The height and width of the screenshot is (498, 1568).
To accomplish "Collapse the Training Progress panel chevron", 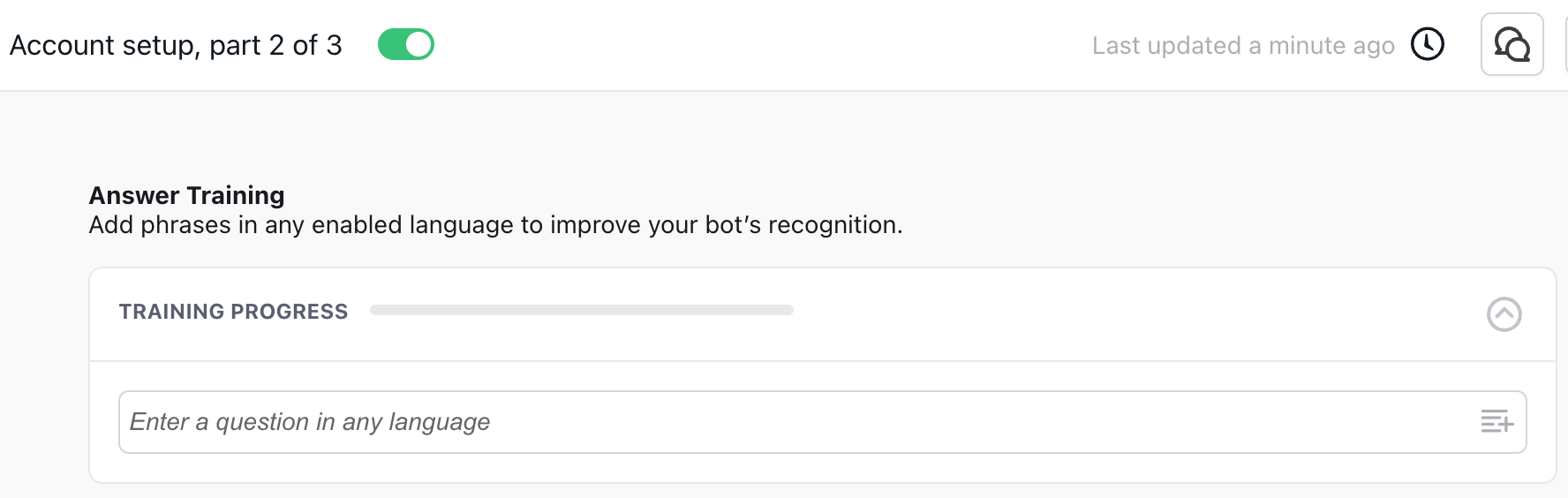I will coord(1504,314).
